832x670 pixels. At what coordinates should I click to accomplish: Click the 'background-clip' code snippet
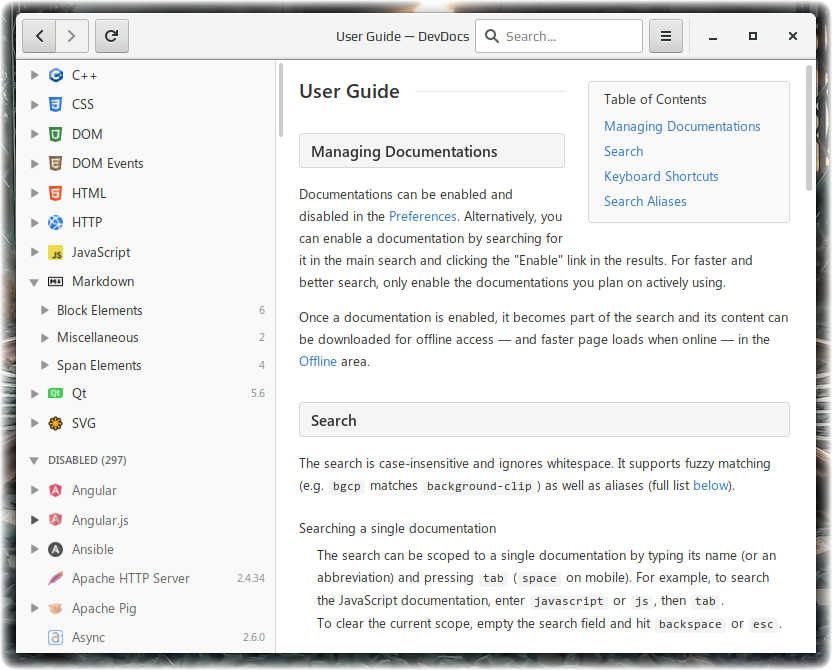click(479, 486)
